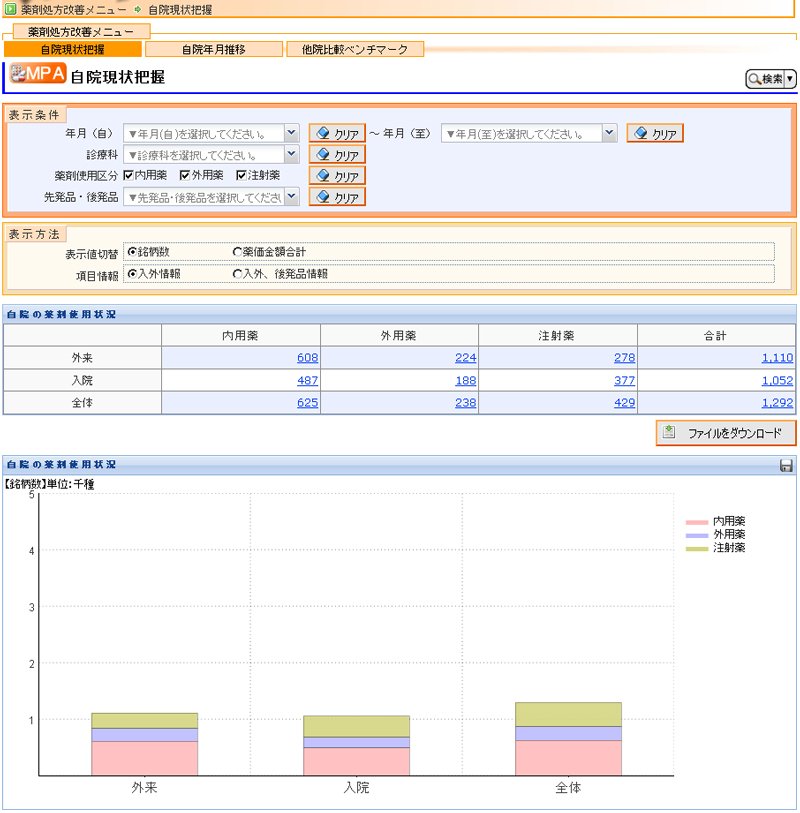Click the save disk icon on chart panel
Viewport: 800px width, 813px height.
pos(786,465)
